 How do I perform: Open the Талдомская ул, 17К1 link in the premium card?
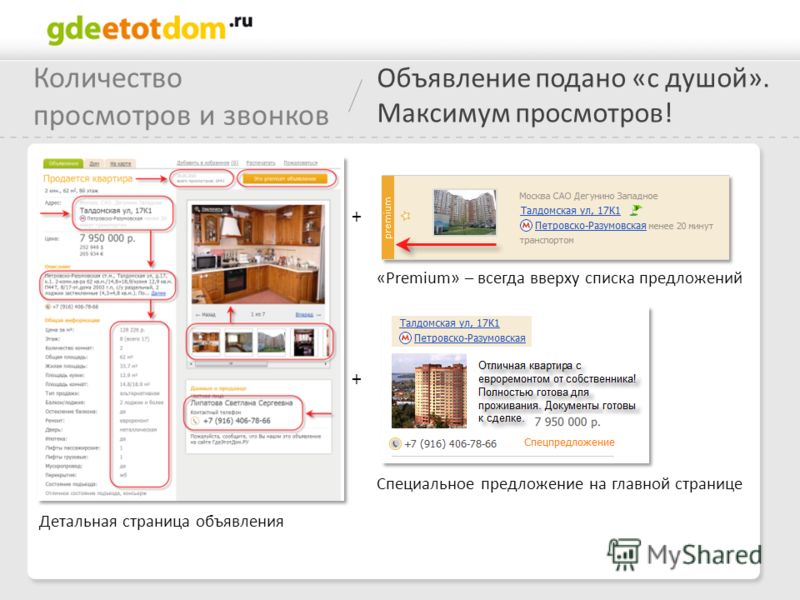[x=570, y=210]
